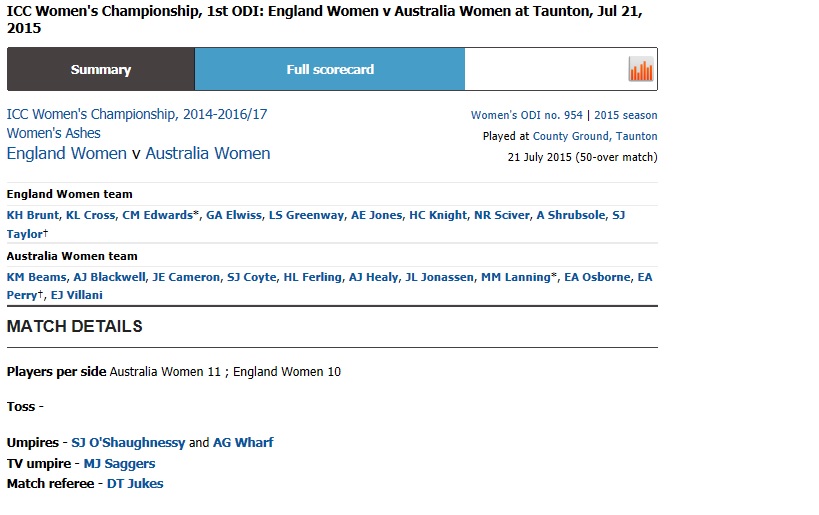Open the Women's Ashes series link
The image size is (819, 515).
pos(54,133)
